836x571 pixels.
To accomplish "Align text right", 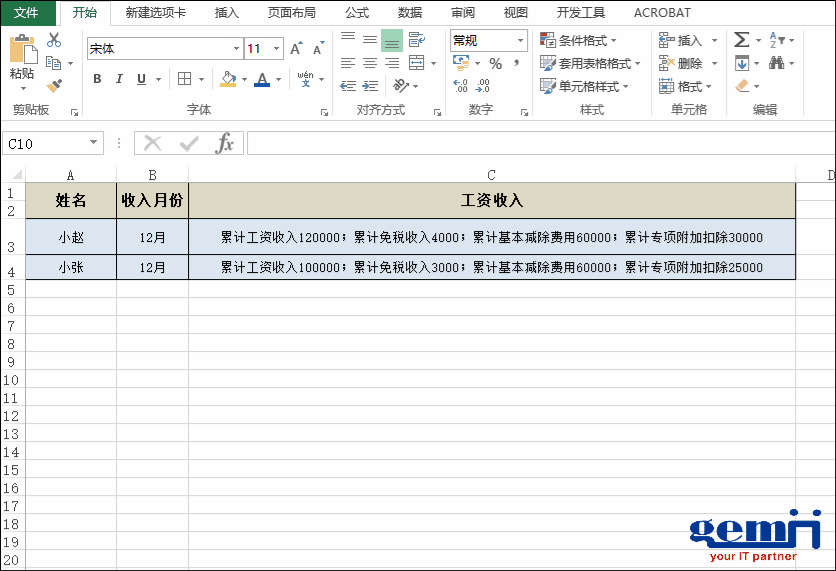I will pos(392,63).
